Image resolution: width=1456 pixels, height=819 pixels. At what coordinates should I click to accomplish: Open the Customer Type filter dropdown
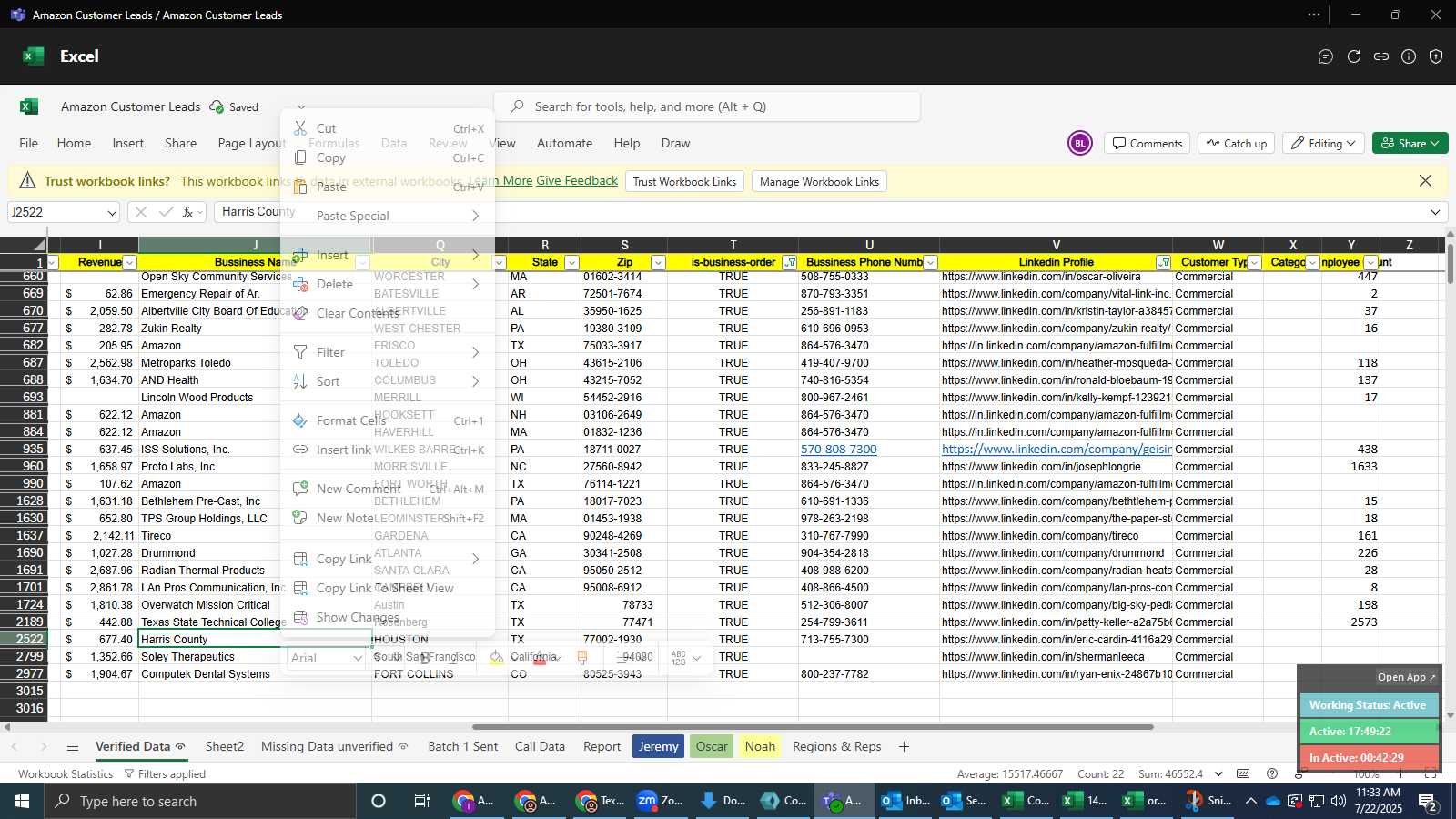point(1254,262)
